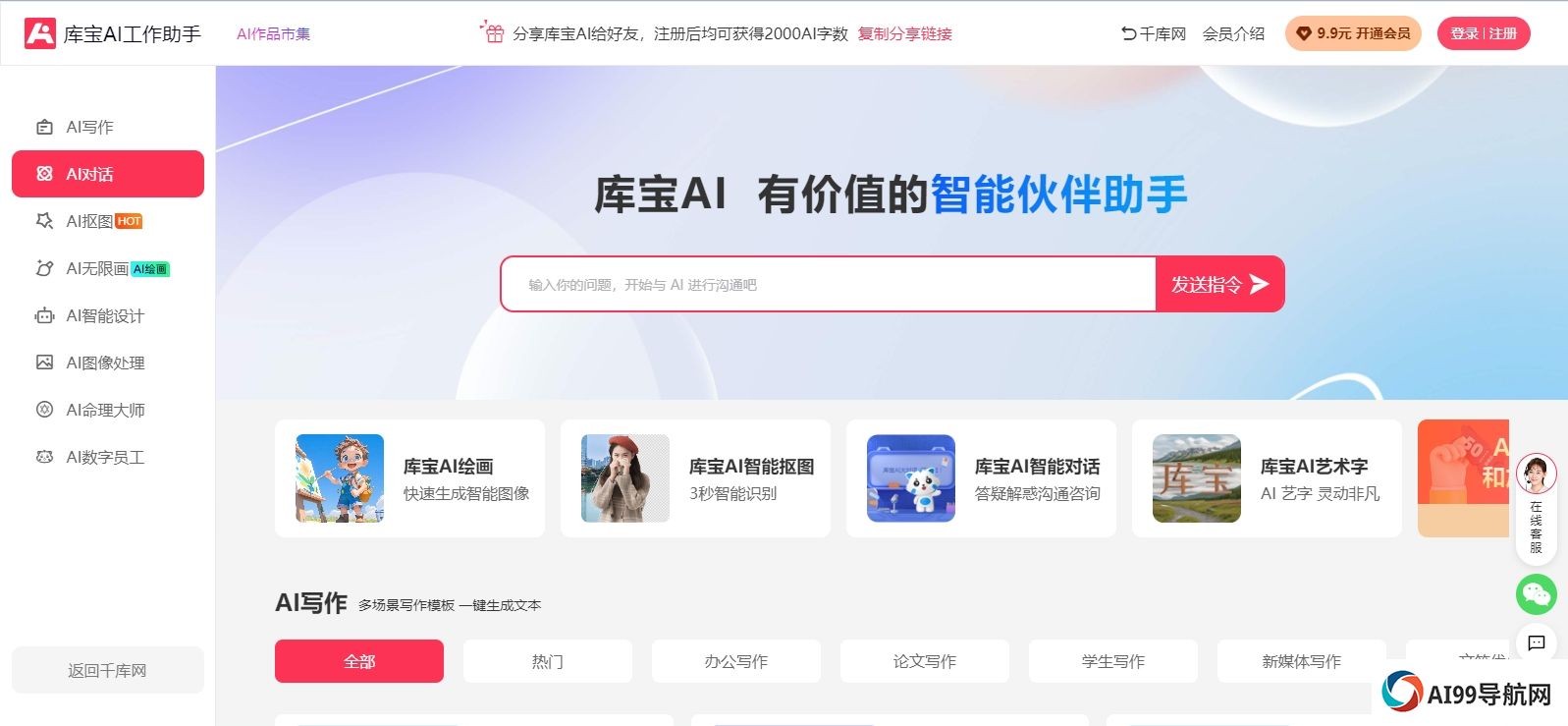Open the 千库网 header link
The image size is (1568, 726).
click(x=1162, y=33)
